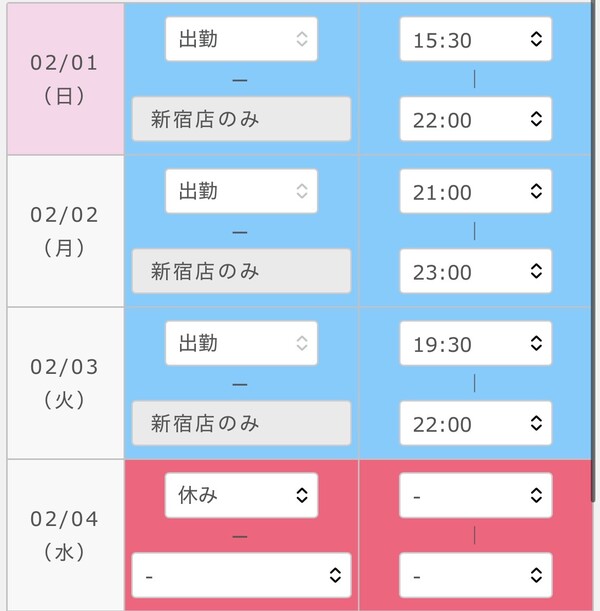Click the 02/03 (火) date cell
The height and width of the screenshot is (611, 600).
tap(65, 383)
